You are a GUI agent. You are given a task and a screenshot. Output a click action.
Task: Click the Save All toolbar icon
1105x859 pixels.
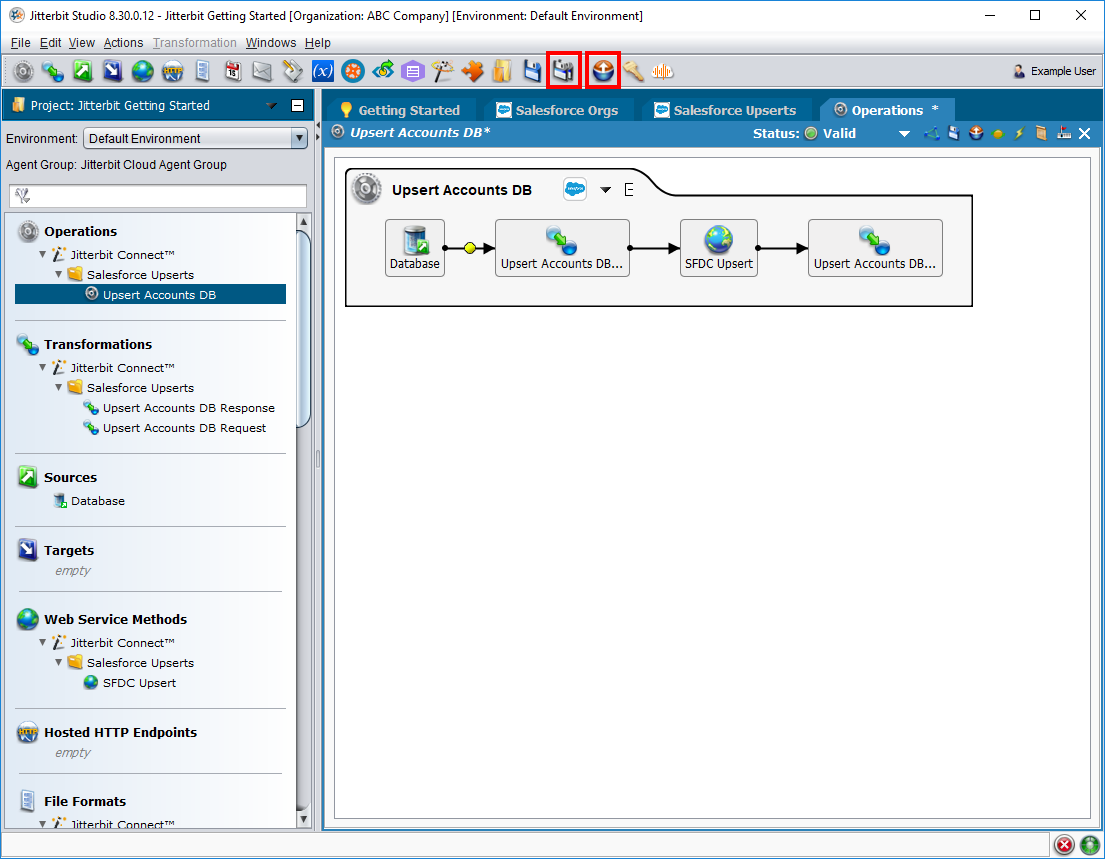click(x=564, y=71)
